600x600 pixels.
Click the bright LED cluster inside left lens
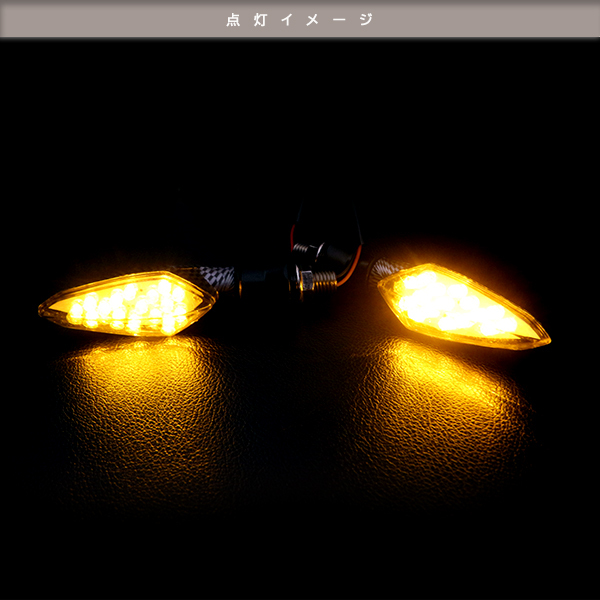coord(128,306)
